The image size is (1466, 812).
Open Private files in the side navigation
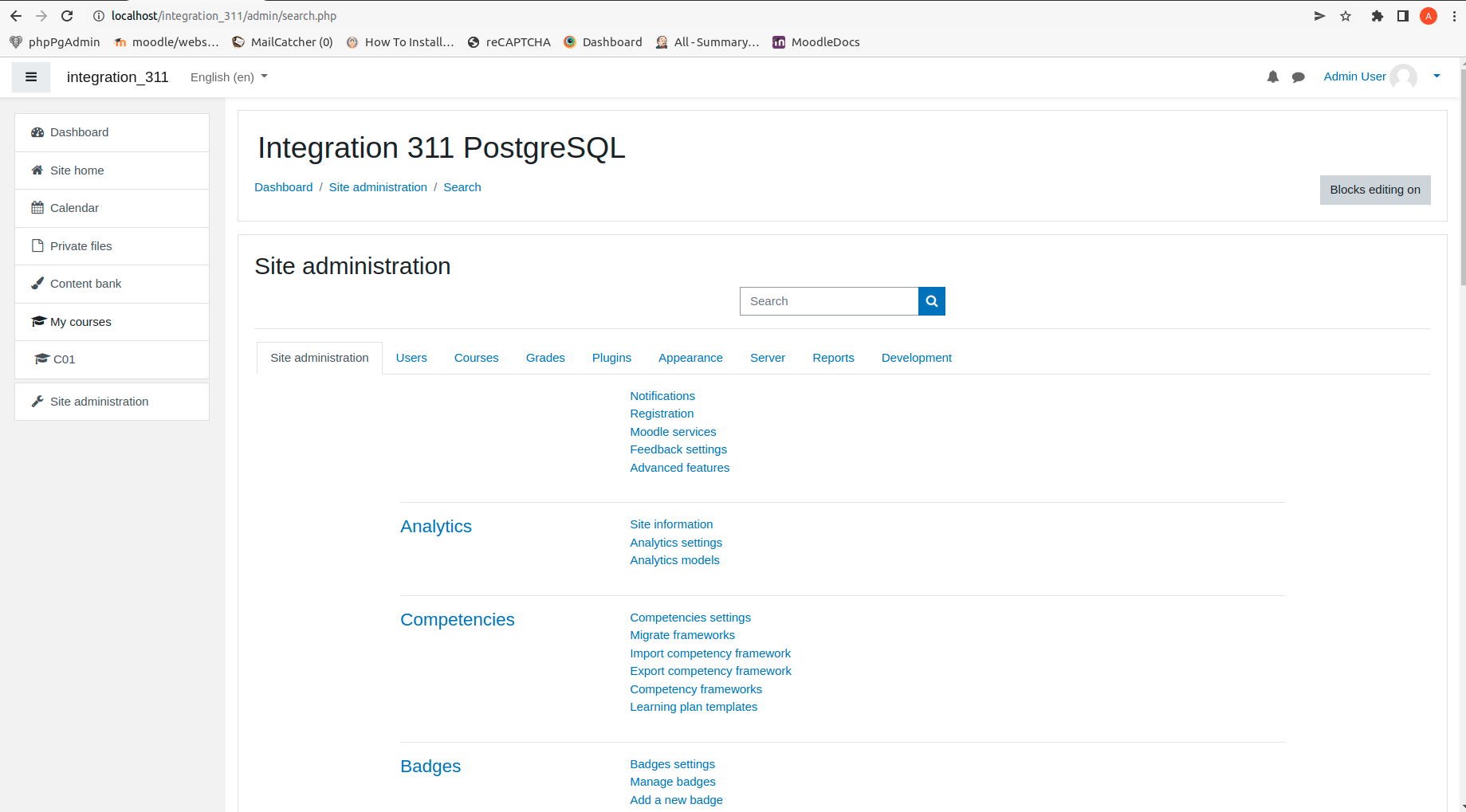pos(112,246)
